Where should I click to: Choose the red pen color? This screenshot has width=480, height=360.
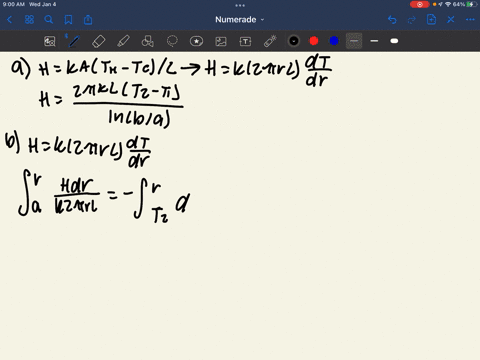coord(314,41)
